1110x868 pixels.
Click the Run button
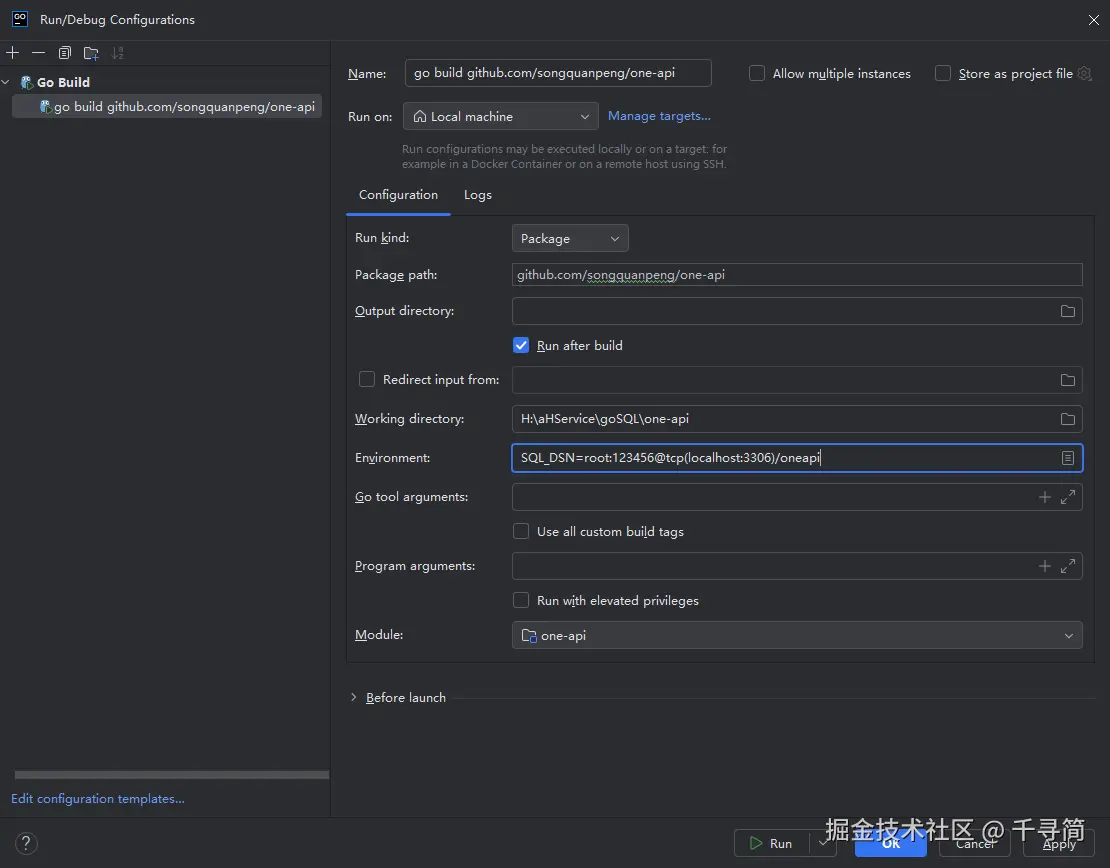(x=772, y=843)
